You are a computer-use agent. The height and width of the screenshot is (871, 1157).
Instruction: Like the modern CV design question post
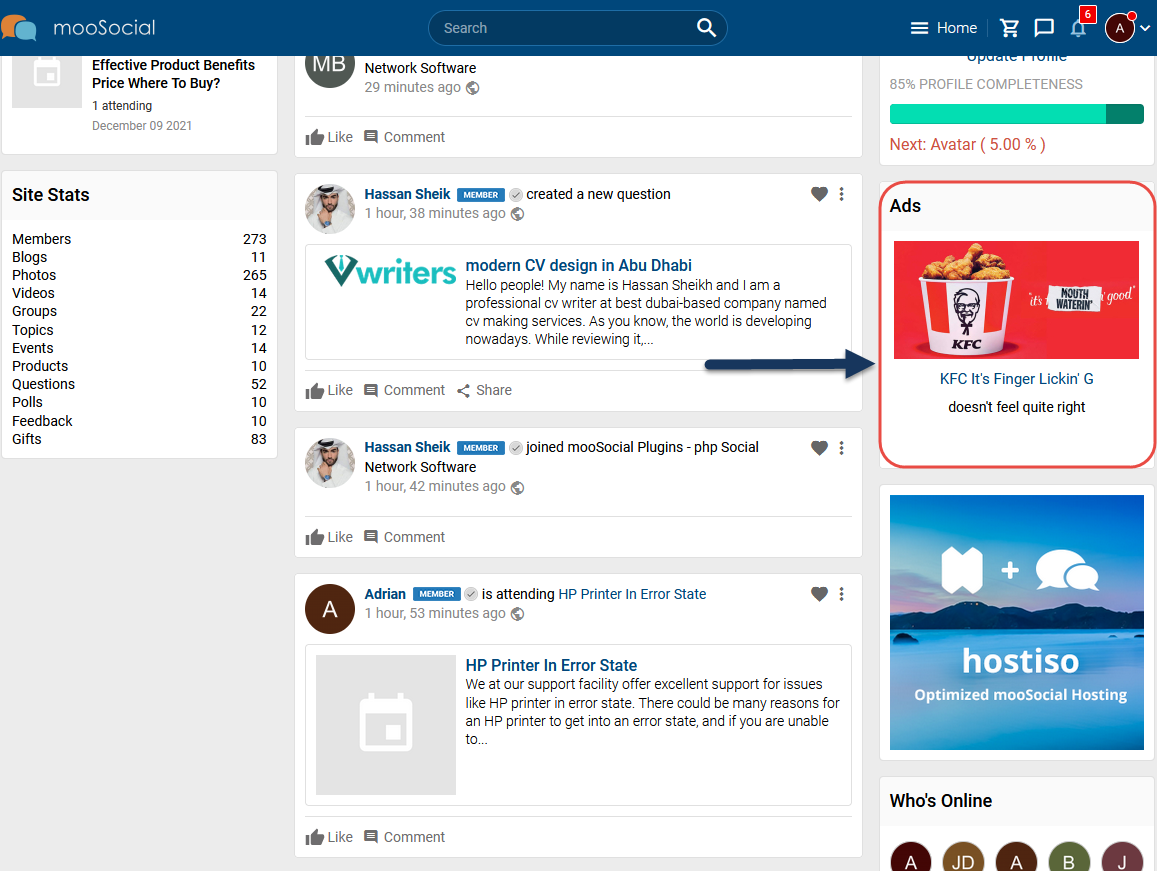pos(329,390)
